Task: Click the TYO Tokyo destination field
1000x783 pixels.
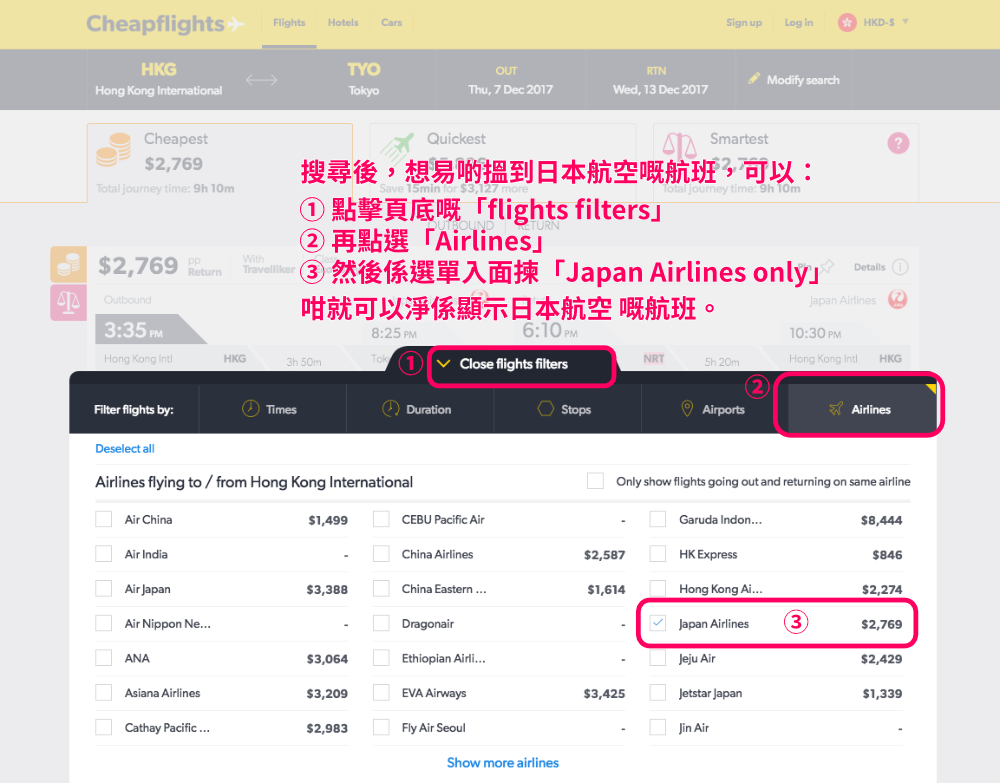Action: pos(364,80)
